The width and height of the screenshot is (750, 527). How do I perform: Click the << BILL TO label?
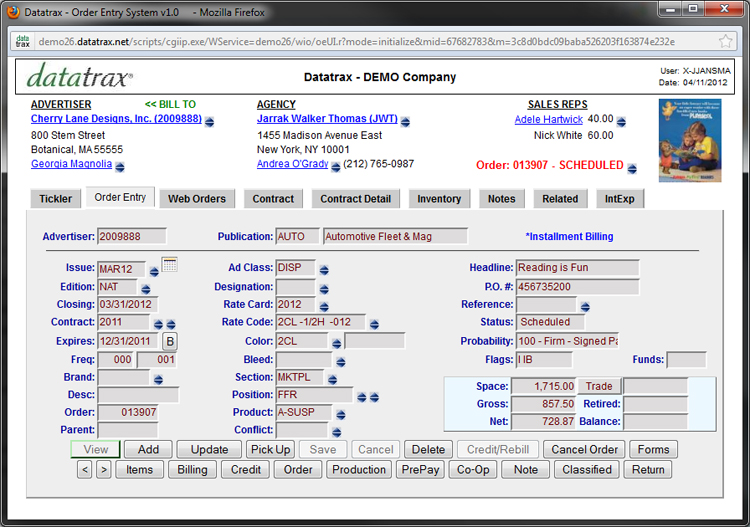point(170,104)
